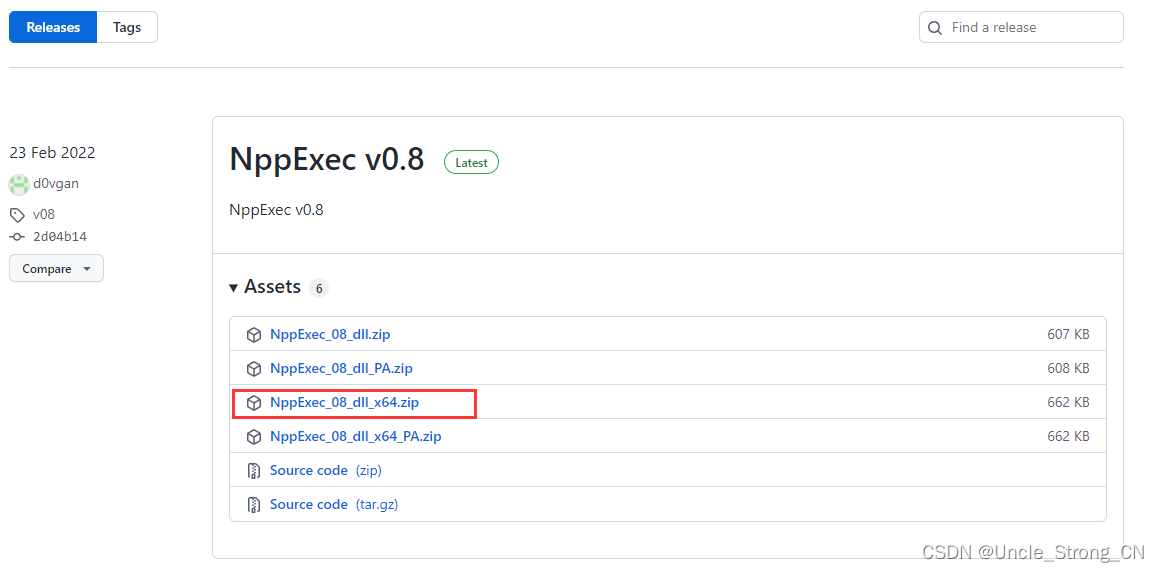Screen dimensions: 1159x572
Task: Click the package icon beside NppExec_08_dll.zip
Action: [254, 335]
